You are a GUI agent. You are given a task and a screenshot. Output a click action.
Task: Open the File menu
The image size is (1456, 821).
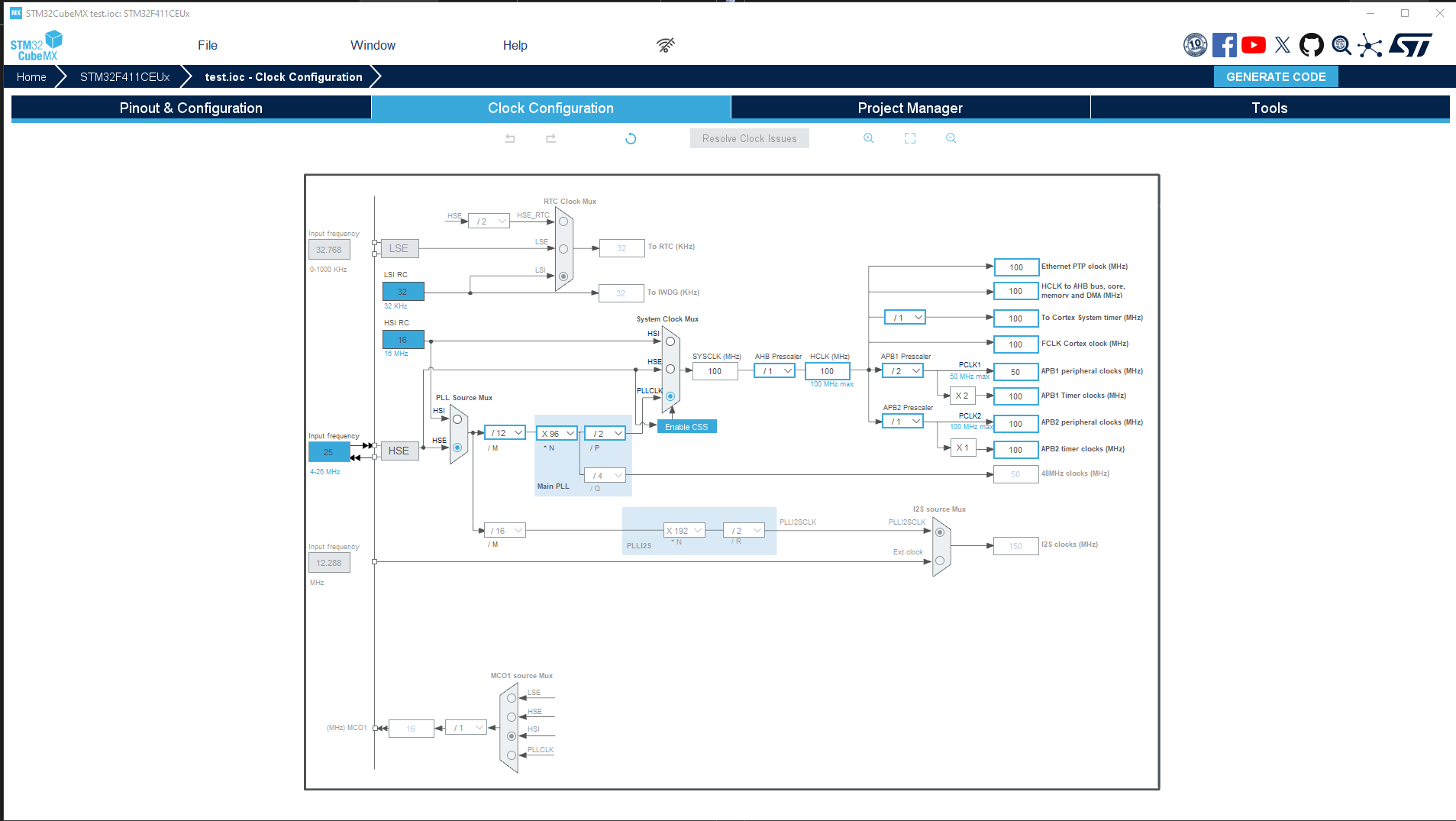tap(208, 45)
